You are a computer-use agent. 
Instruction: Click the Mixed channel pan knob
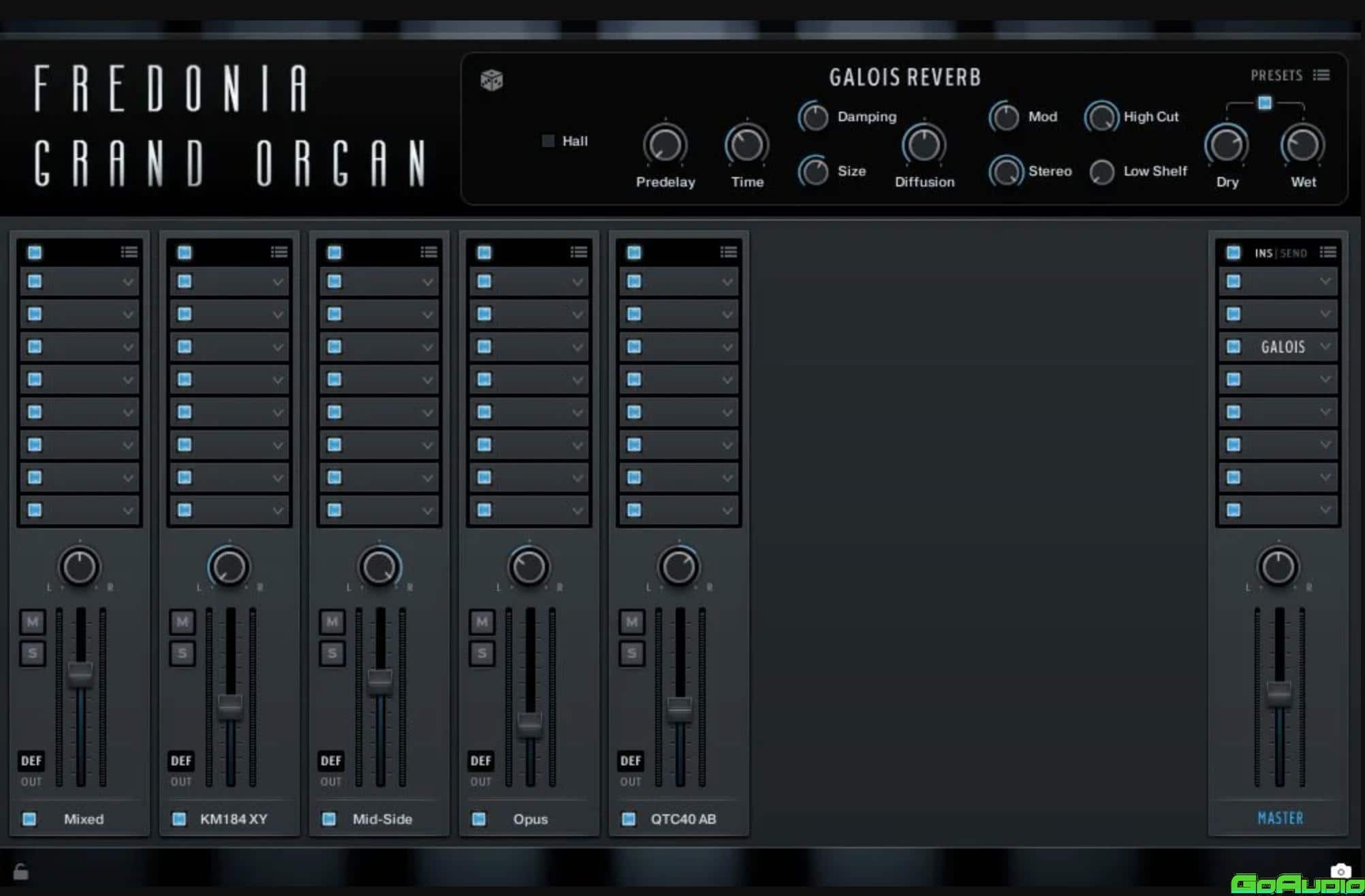click(80, 567)
